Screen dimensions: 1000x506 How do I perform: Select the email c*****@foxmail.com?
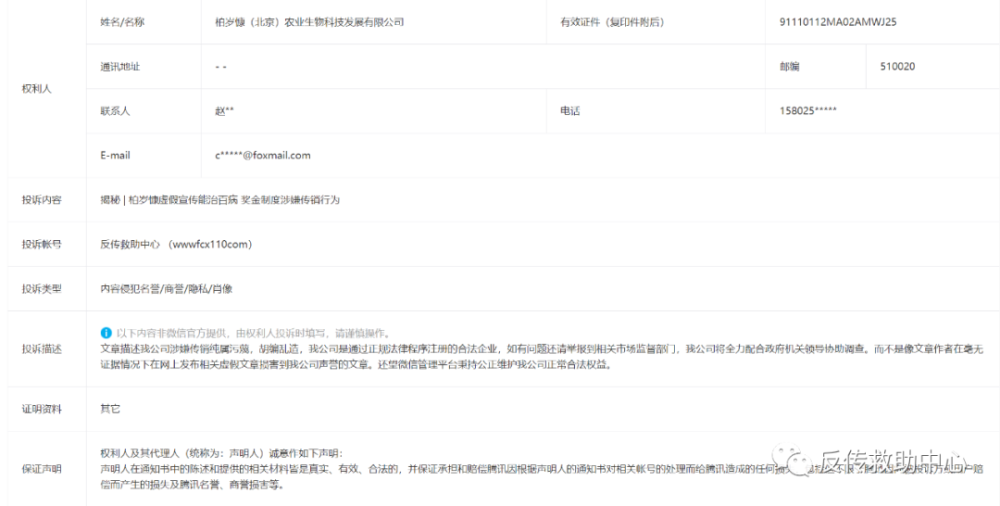pos(263,155)
